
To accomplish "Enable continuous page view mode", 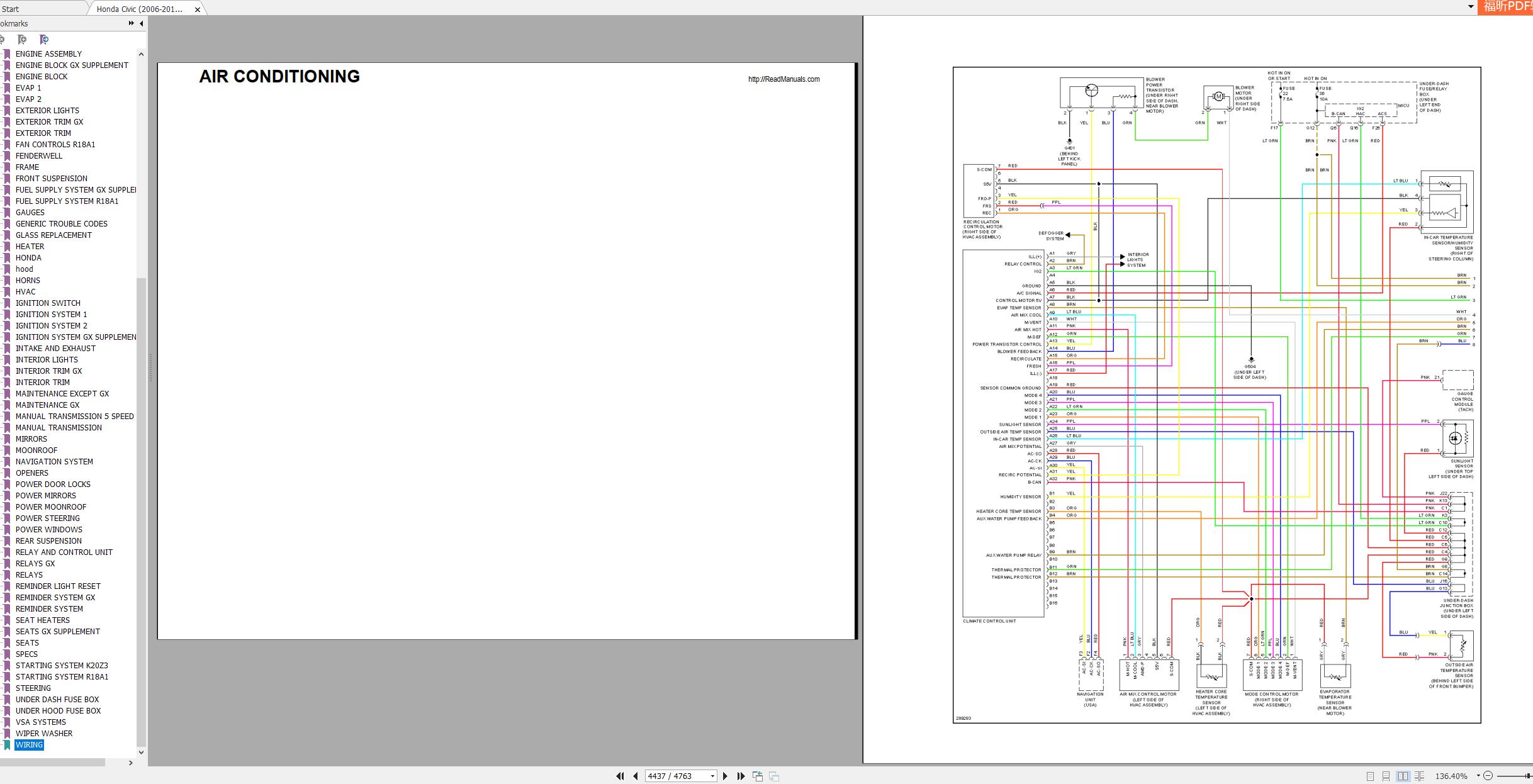I will point(1386,776).
